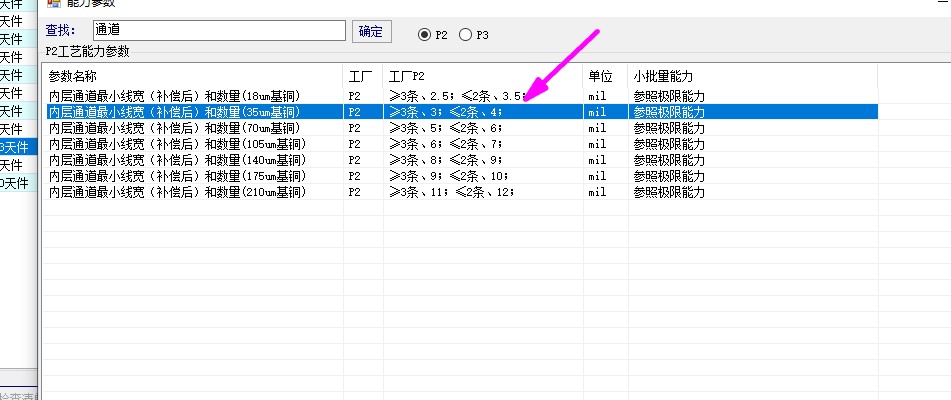Select the highlighted row name for 35um基铜
This screenshot has height=400, width=951.
175,112
